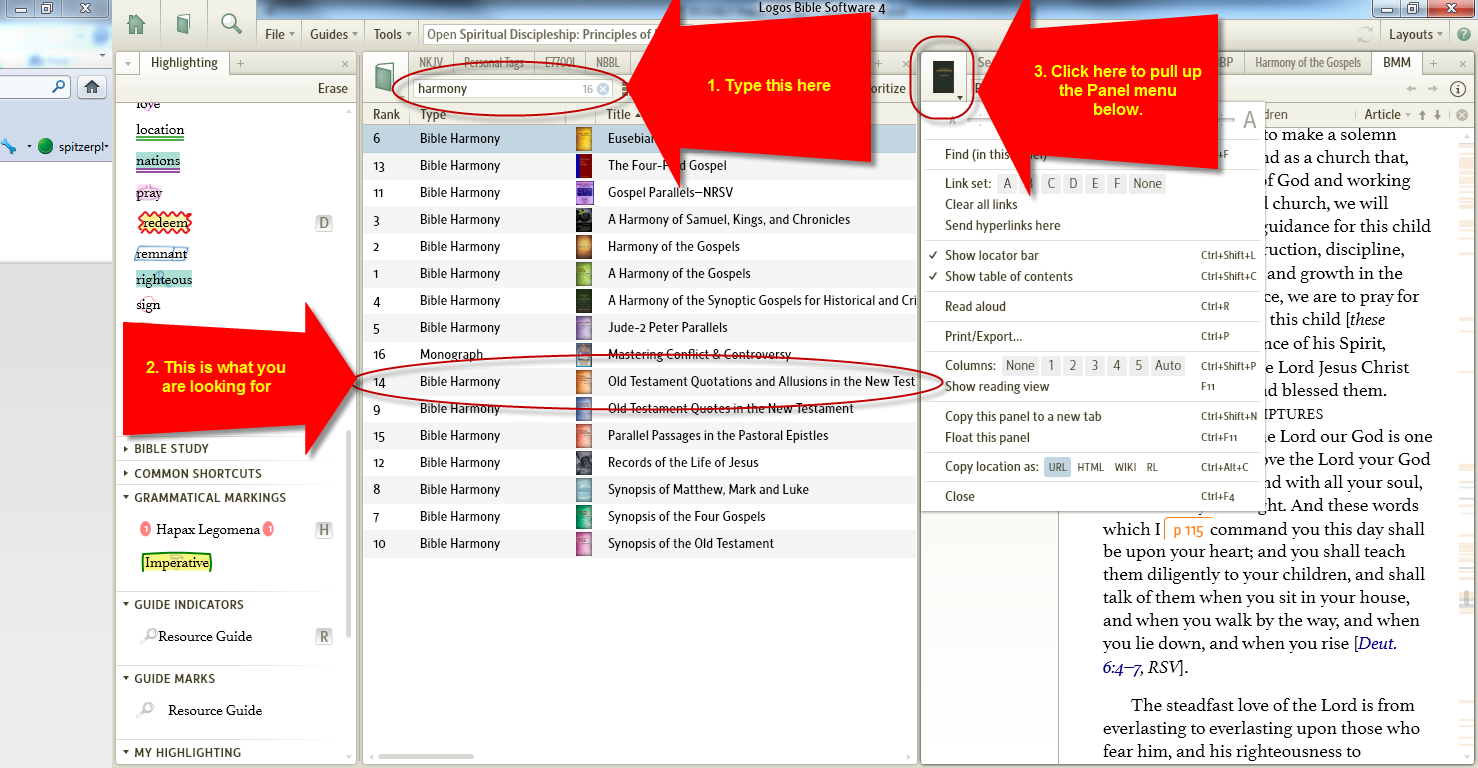Jump to previous article with up arrow
The height and width of the screenshot is (768, 1478).
pos(1423,115)
